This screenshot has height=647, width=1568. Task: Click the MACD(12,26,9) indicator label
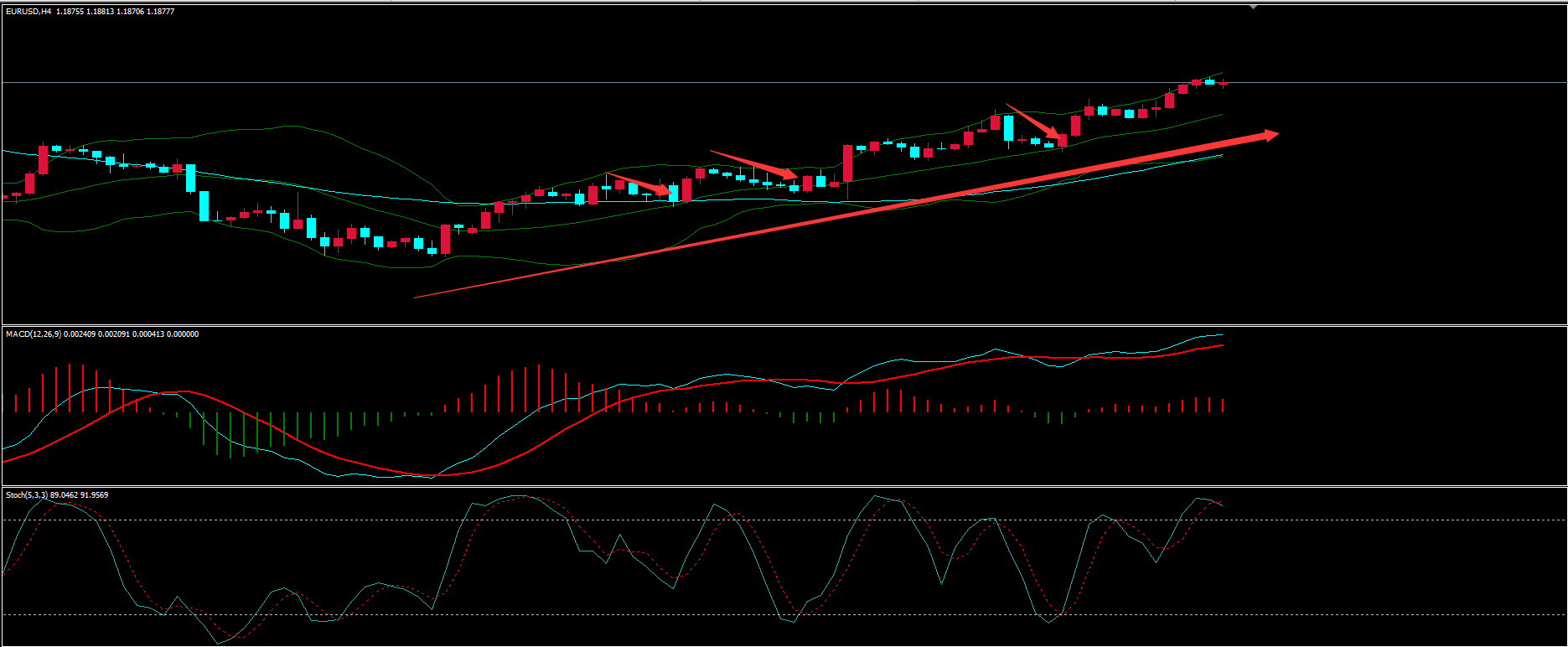click(33, 334)
